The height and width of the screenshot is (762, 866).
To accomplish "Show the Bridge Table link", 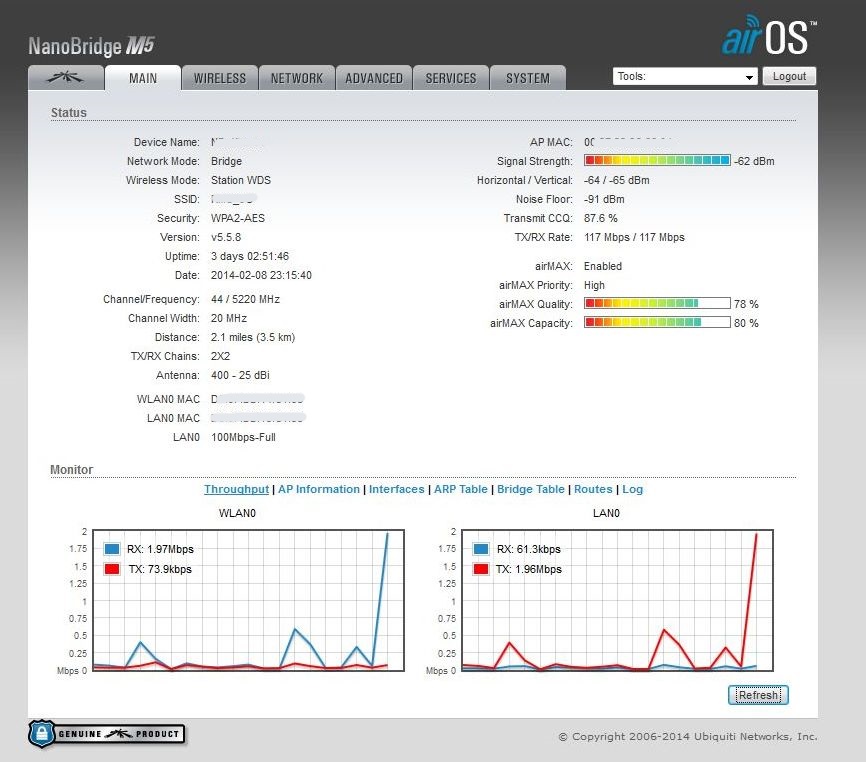I will pyautogui.click(x=531, y=489).
